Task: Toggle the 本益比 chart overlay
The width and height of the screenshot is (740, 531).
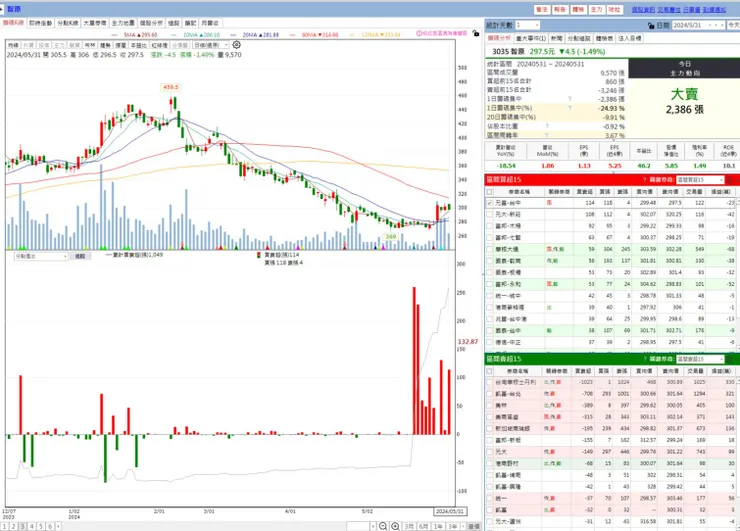Action: [139, 45]
